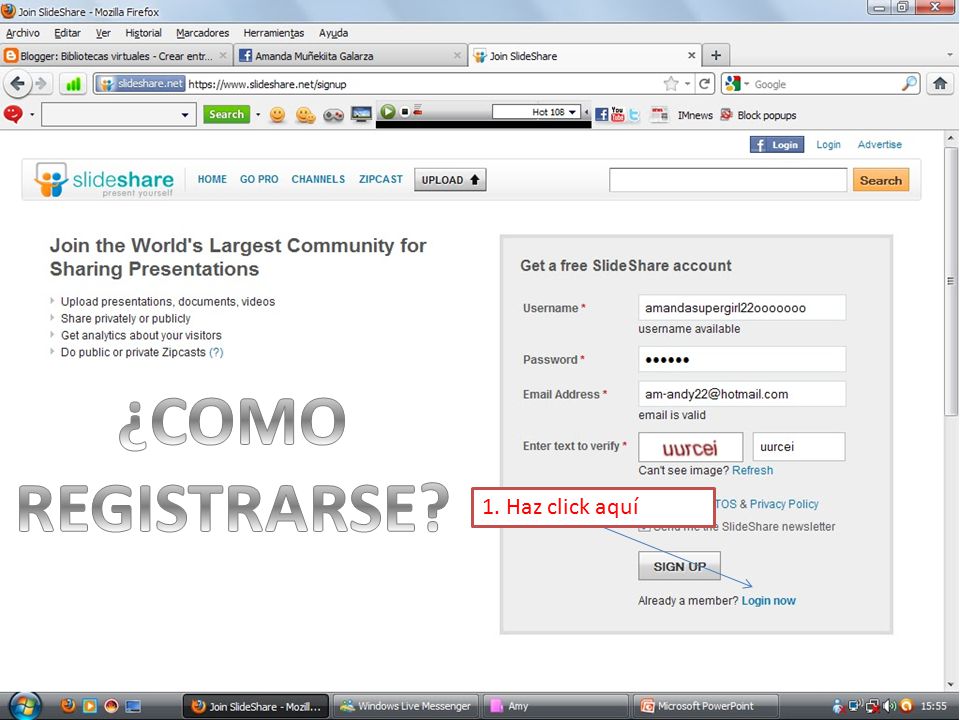Open the ZIPCAST navigation link
Screen dimensions: 960x720
(x=381, y=179)
